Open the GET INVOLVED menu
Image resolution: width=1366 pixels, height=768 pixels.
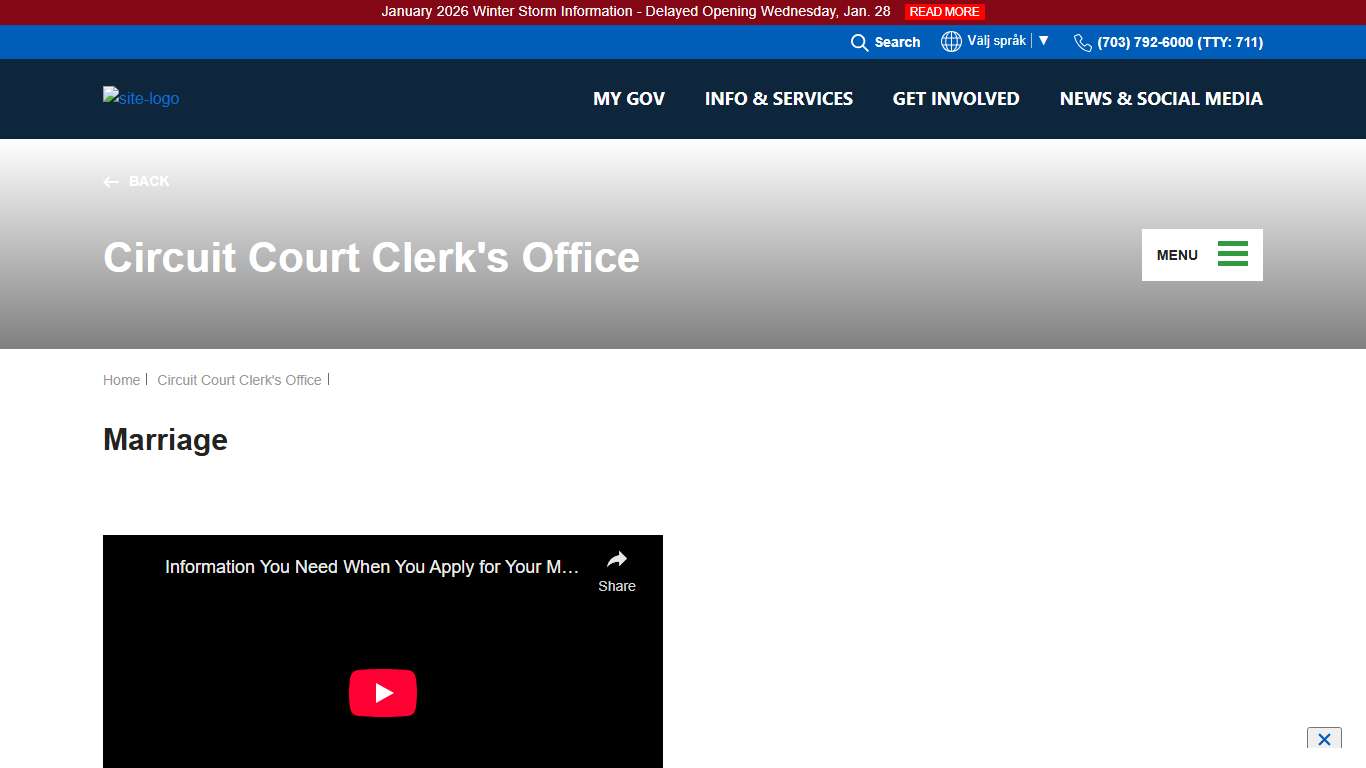coord(956,99)
